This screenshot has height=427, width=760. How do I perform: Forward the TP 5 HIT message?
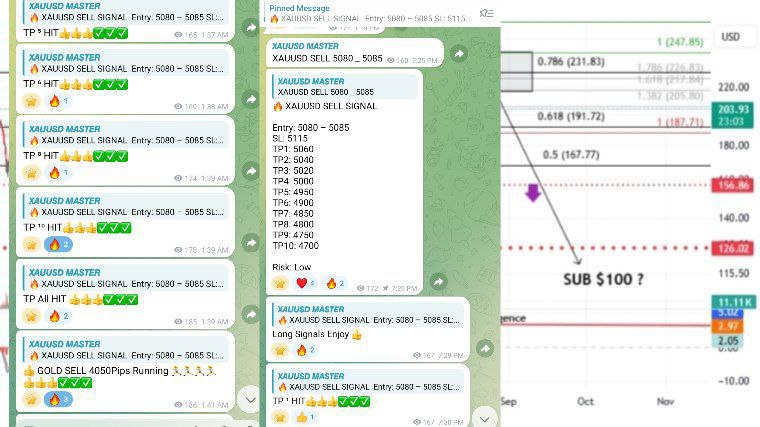click(251, 28)
